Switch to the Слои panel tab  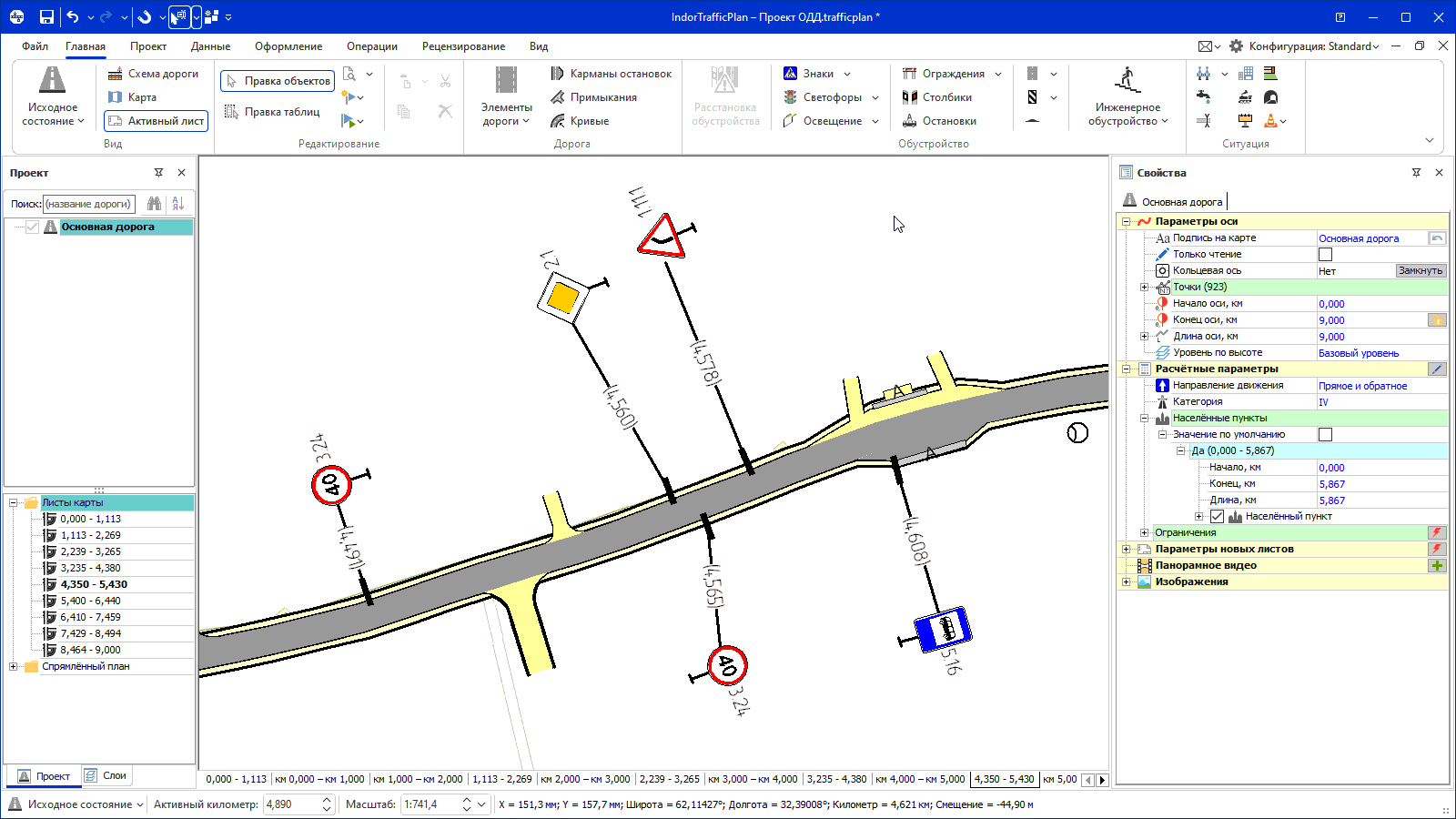(x=106, y=776)
